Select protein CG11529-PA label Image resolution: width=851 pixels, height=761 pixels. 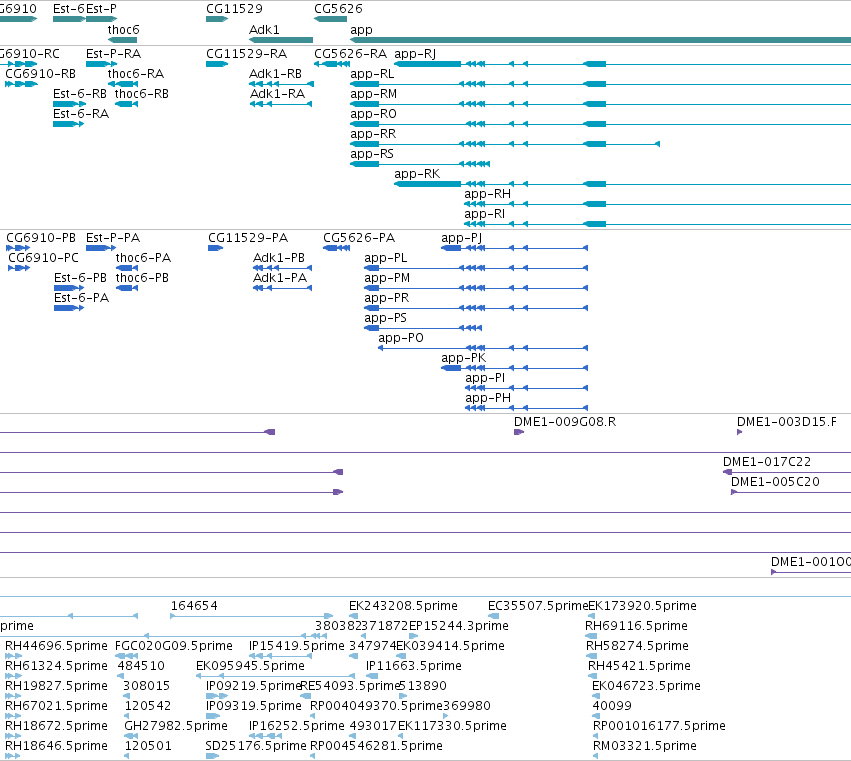pos(248,238)
